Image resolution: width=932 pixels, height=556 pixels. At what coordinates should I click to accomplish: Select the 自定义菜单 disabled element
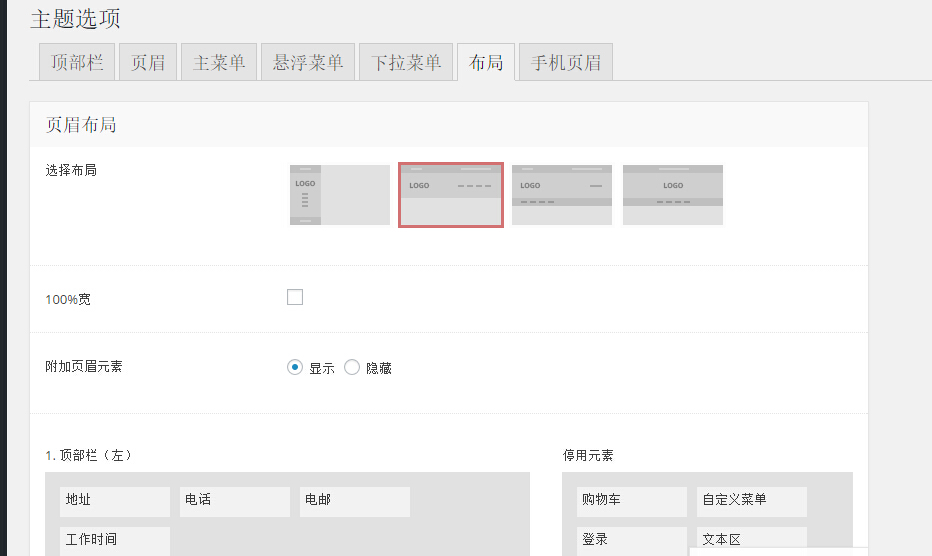click(751, 501)
